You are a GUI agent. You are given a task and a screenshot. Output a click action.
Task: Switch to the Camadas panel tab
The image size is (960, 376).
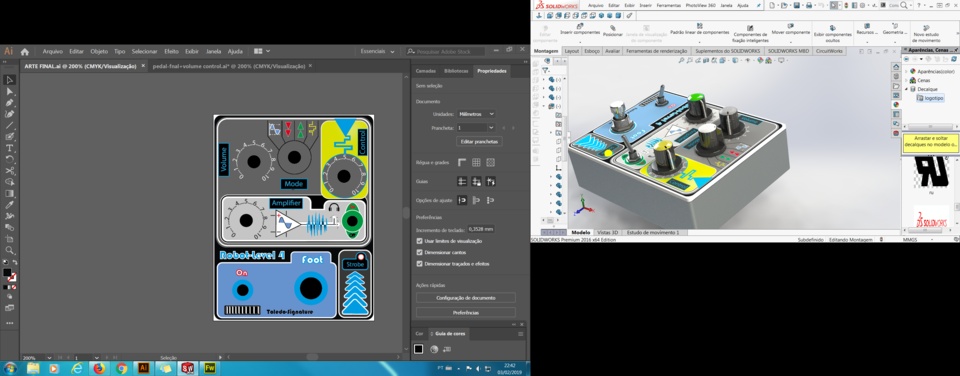coord(426,71)
